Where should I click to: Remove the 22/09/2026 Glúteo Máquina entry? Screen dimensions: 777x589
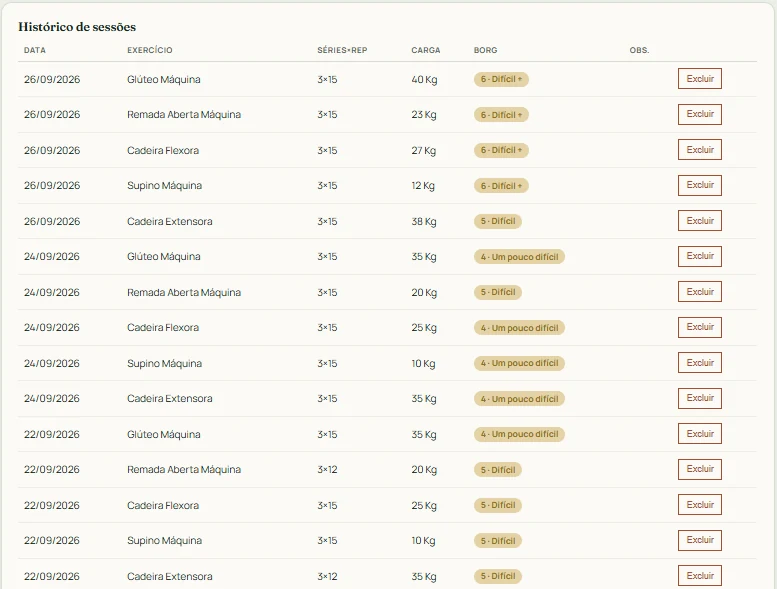700,434
